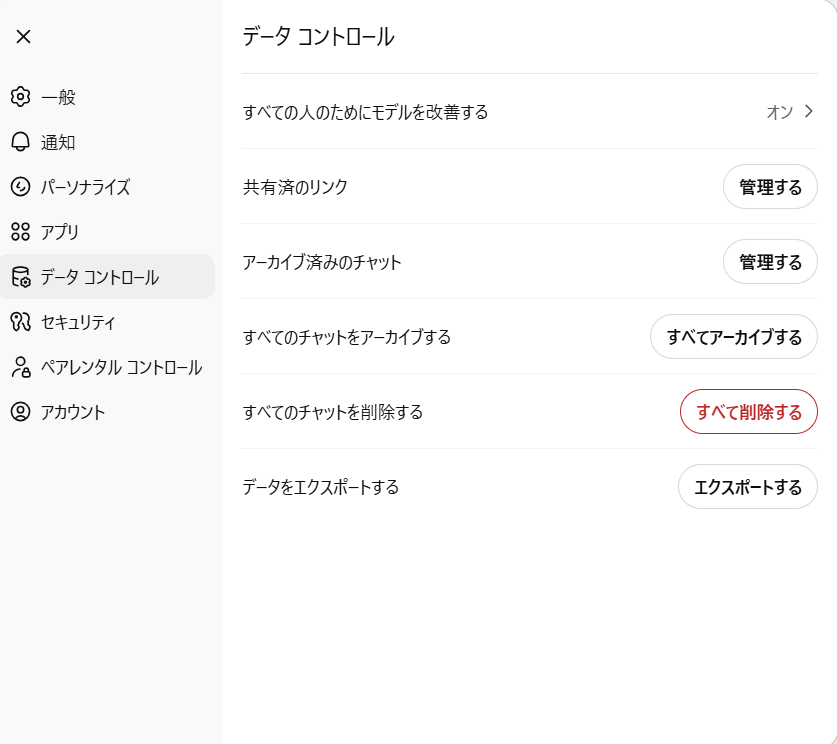The image size is (837, 744).
Task: Click the パーソナライズ sidebar icon
Action: [20, 187]
